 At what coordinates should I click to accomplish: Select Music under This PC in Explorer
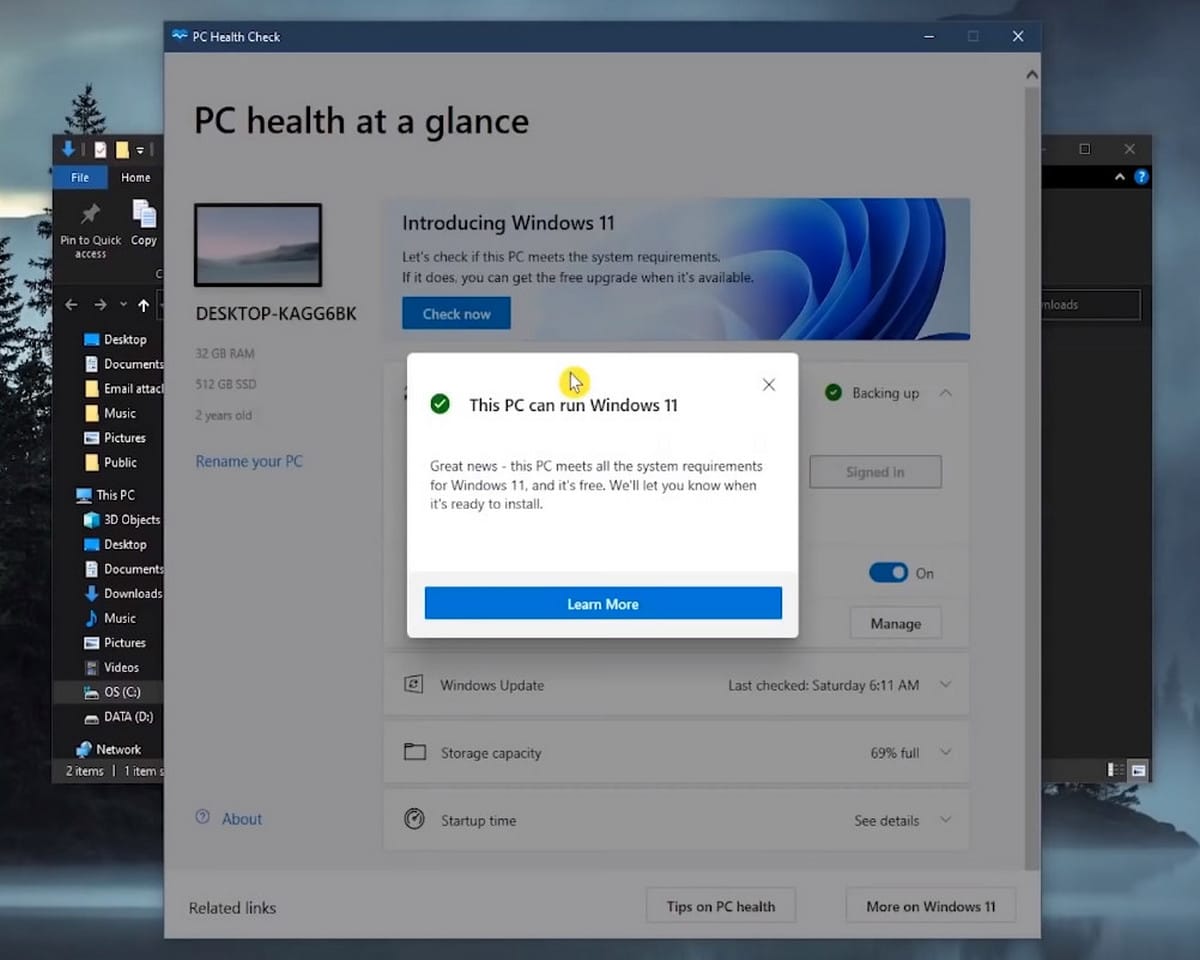(109, 618)
